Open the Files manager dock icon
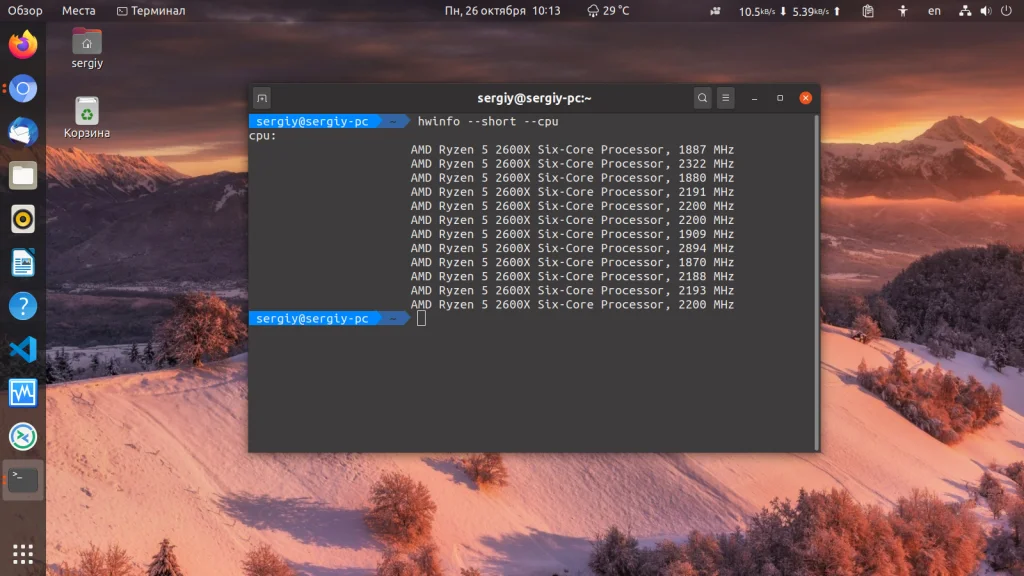The height and width of the screenshot is (576, 1024). [x=23, y=176]
